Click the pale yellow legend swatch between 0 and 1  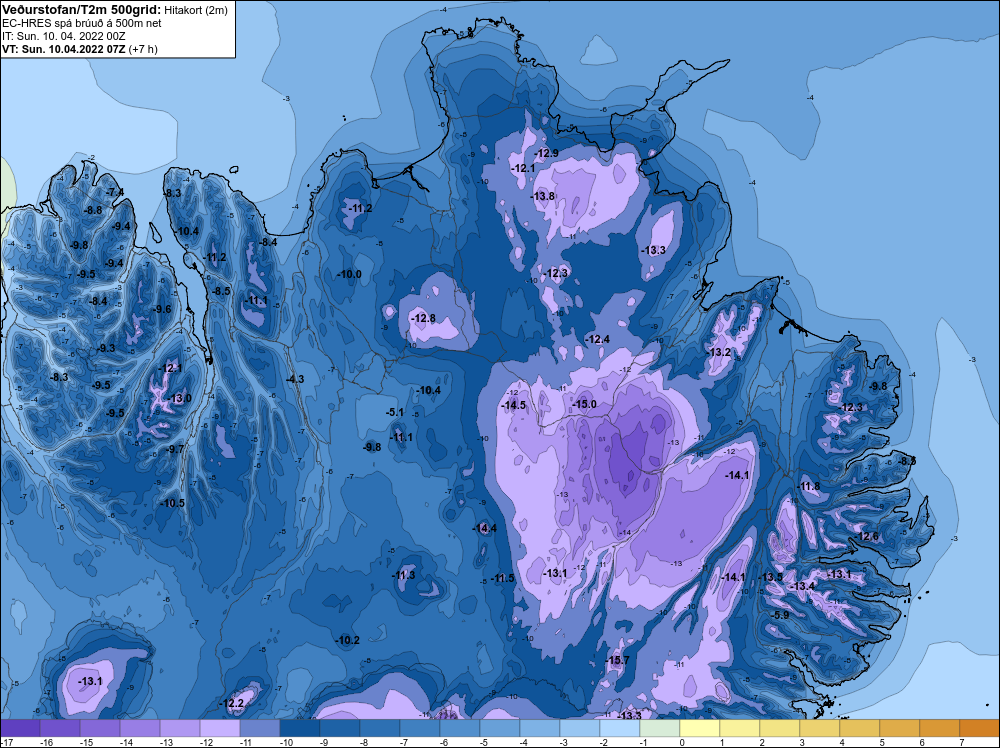700,728
